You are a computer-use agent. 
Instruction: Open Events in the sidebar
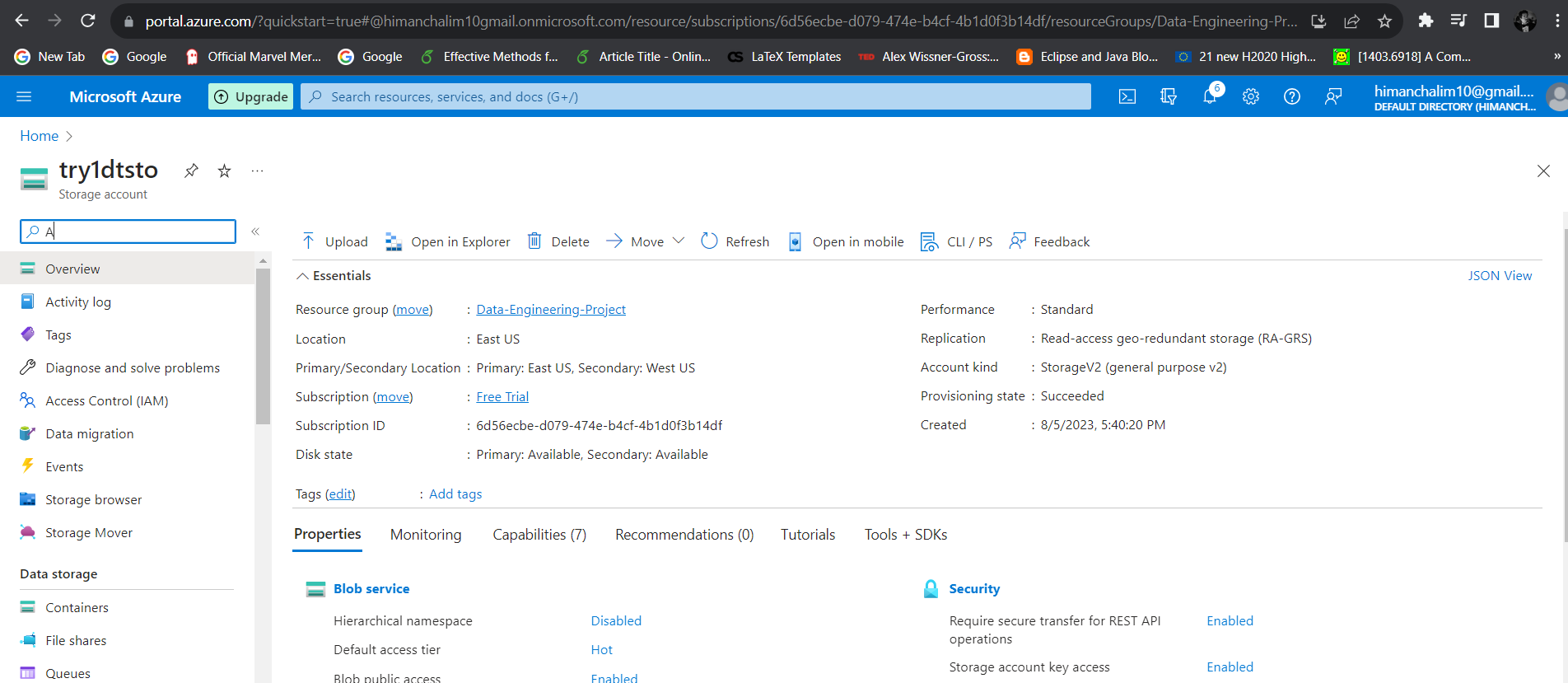pyautogui.click(x=128, y=466)
